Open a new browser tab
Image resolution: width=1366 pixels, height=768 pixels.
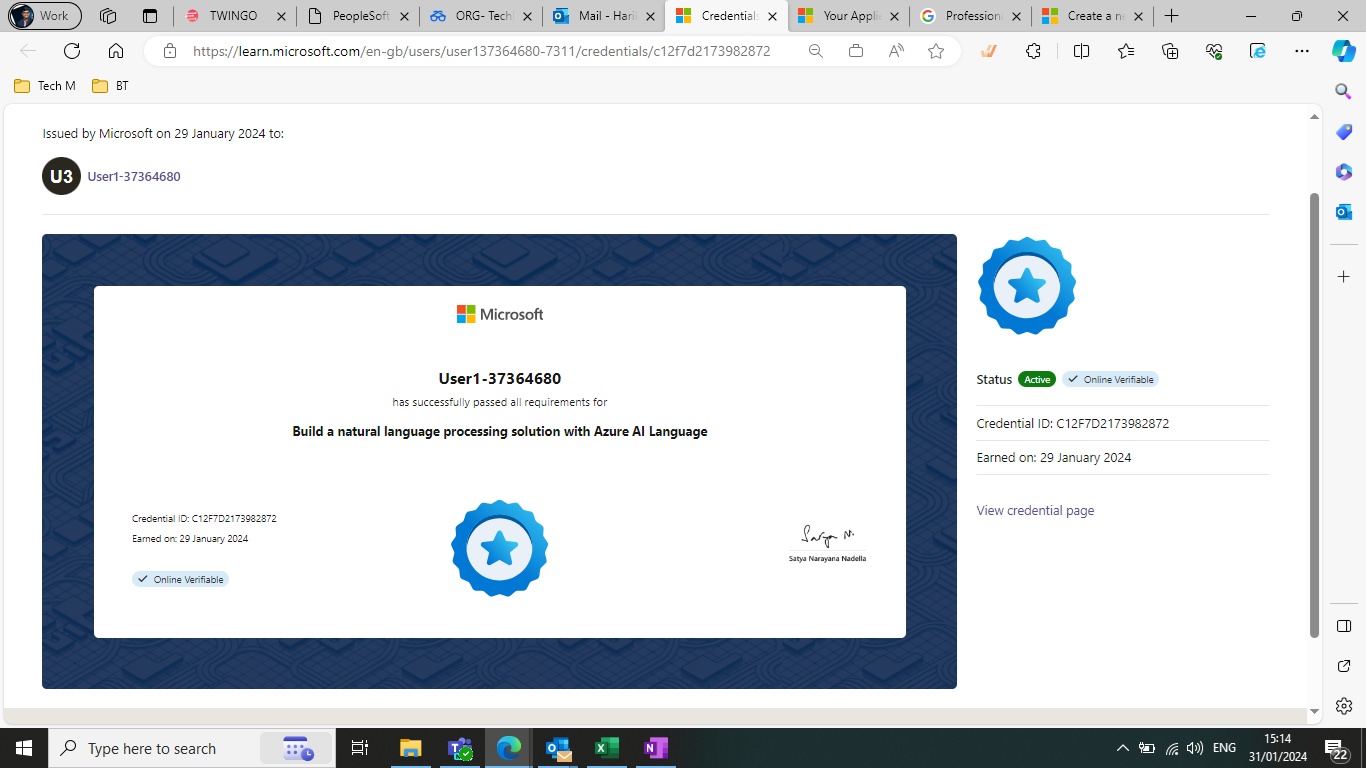coord(1172,16)
